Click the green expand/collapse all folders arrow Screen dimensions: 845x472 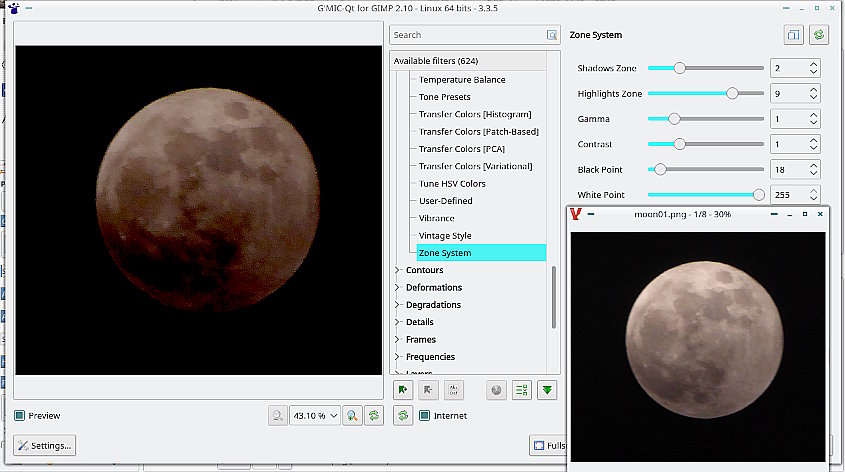tap(546, 390)
